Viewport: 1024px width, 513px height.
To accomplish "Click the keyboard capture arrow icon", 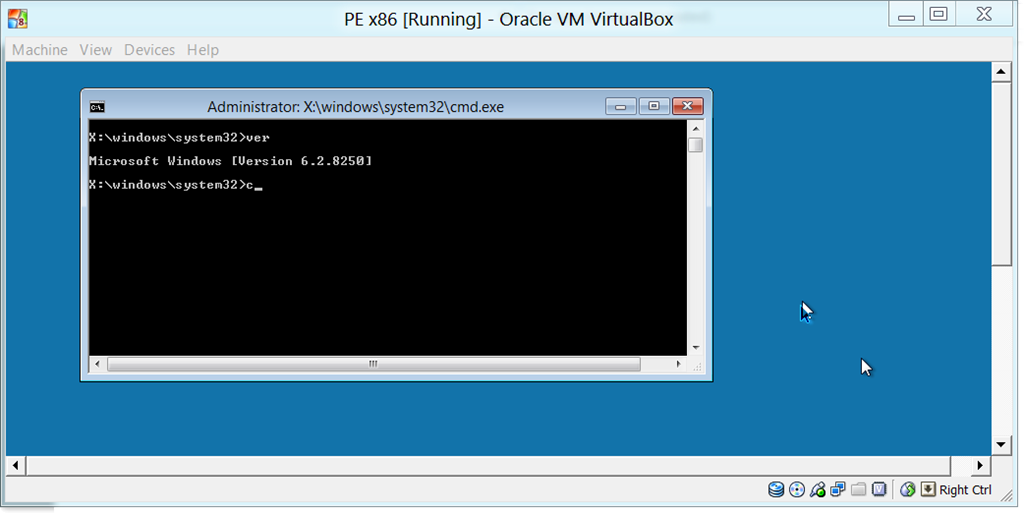I will tap(928, 489).
